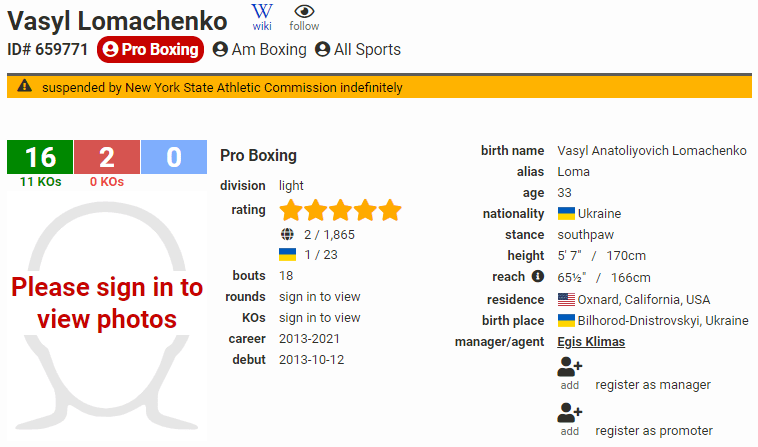The image size is (758, 447).
Task: Open the Egis Klimas manager link
Action: click(591, 342)
